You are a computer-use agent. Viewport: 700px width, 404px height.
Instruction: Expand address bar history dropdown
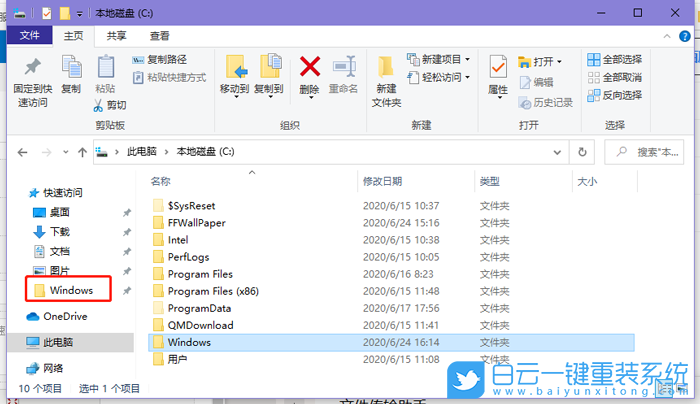click(557, 152)
